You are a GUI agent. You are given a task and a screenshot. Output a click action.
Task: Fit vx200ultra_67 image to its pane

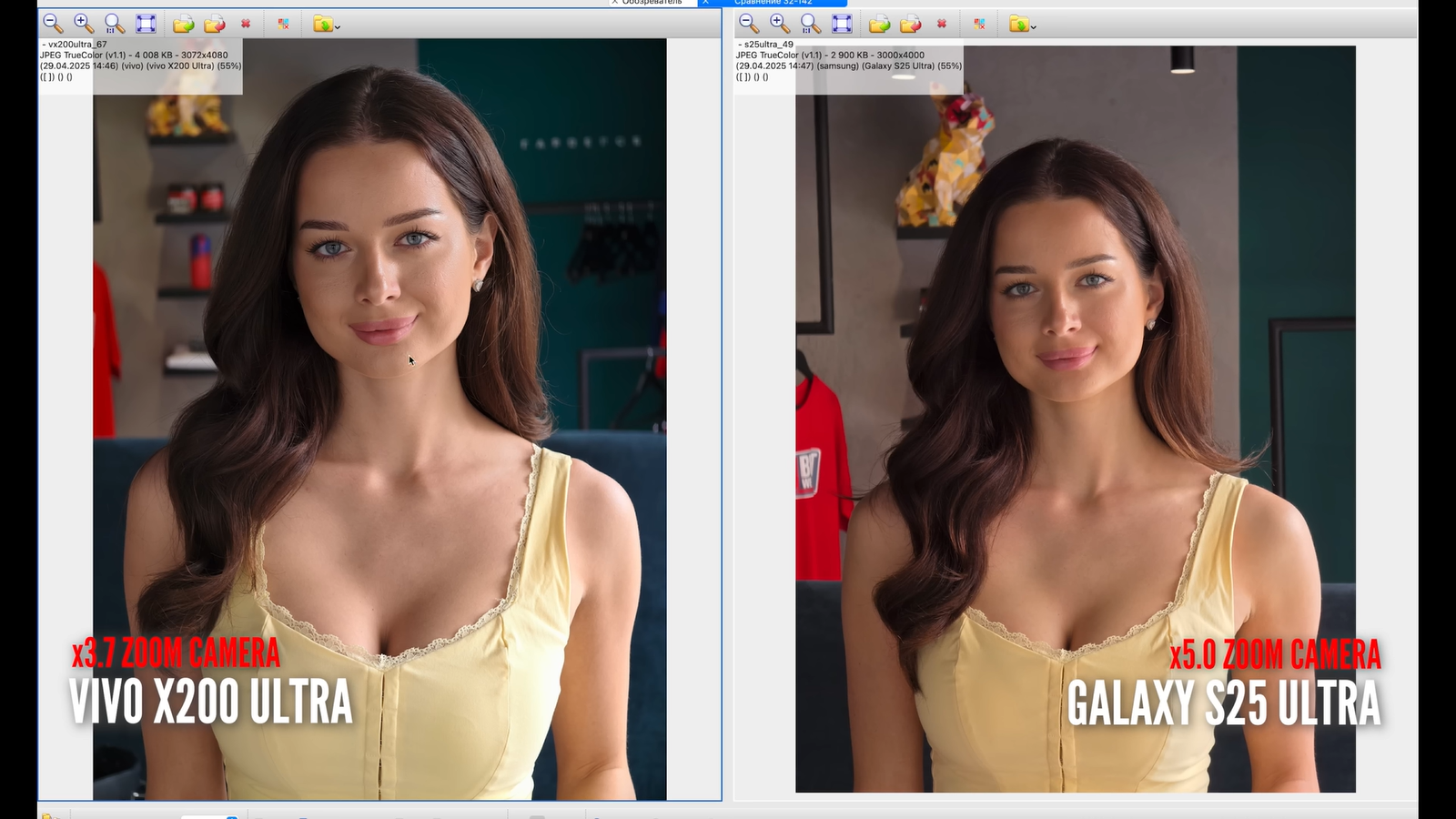[x=146, y=24]
